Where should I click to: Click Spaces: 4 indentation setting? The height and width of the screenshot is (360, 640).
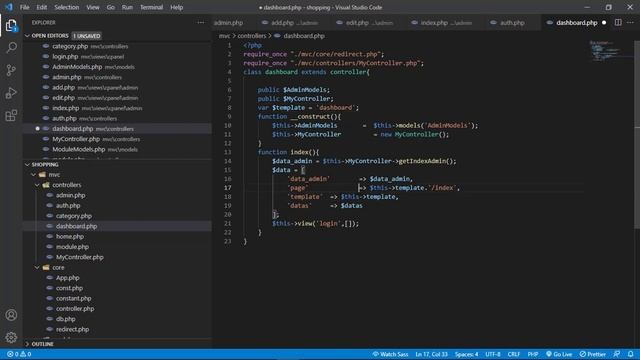click(x=467, y=354)
